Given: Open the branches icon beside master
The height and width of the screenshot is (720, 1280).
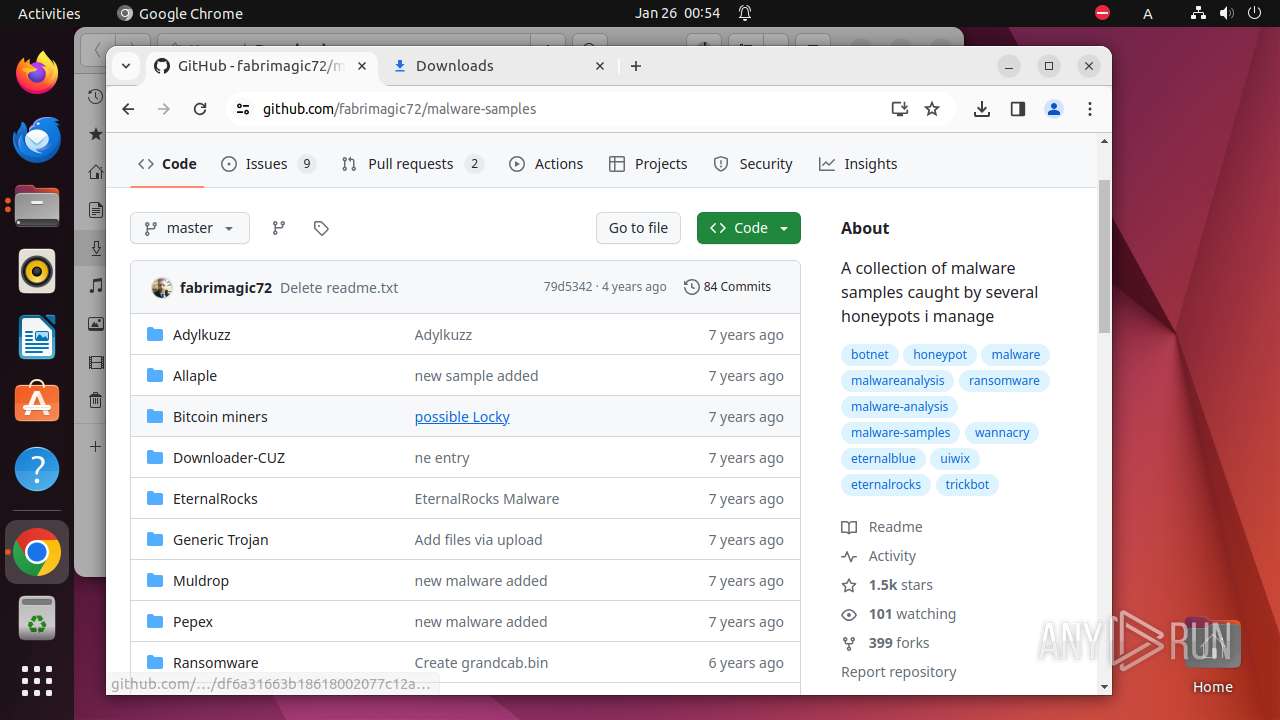Looking at the screenshot, I should (279, 228).
